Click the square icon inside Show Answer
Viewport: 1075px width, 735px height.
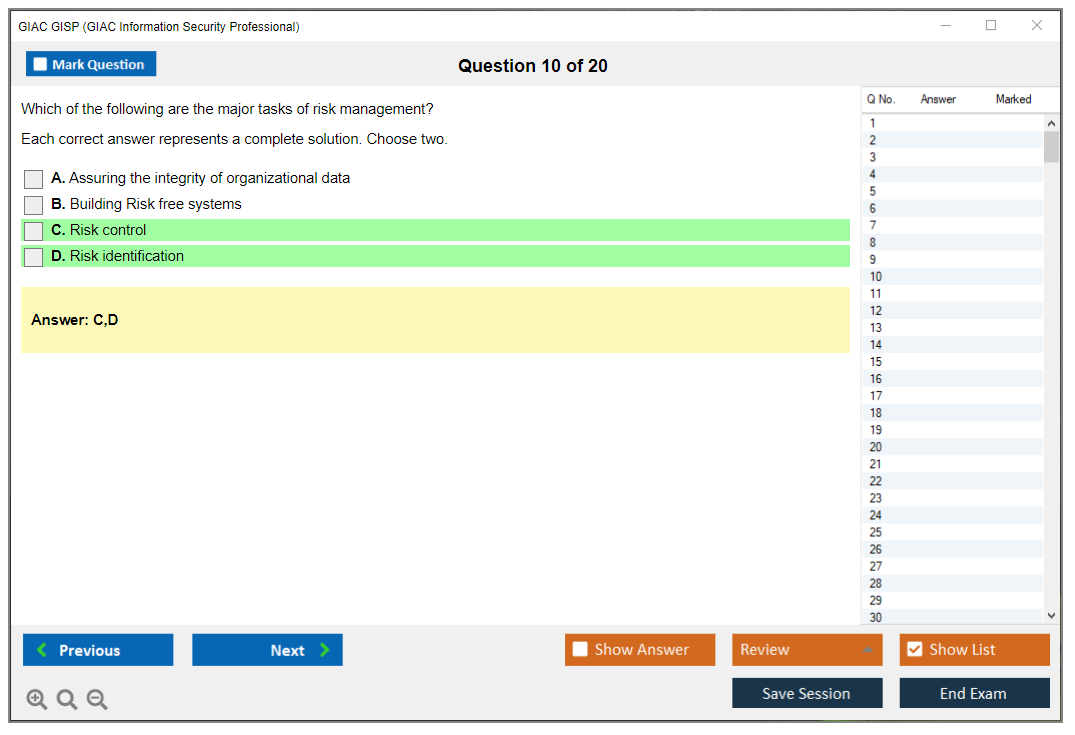(x=580, y=649)
